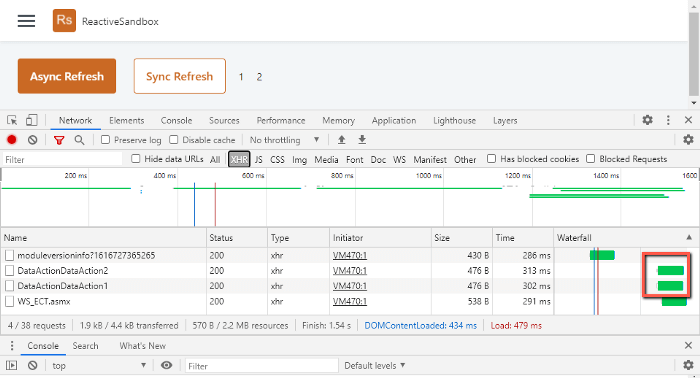Switch to Elements tab
Image resolution: width=700 pixels, height=378 pixels.
tap(127, 120)
